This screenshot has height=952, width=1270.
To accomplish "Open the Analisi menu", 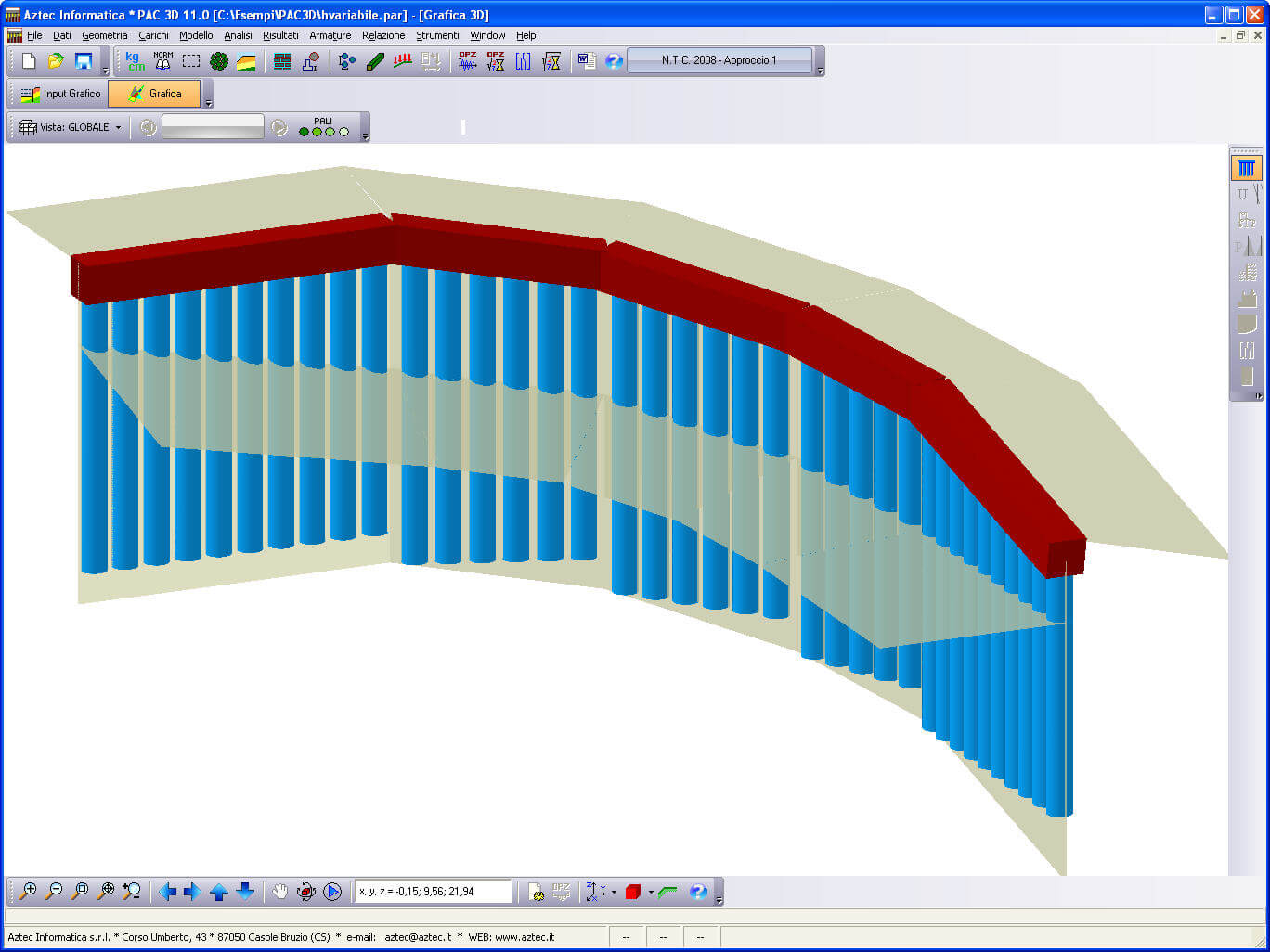I will pos(238,35).
